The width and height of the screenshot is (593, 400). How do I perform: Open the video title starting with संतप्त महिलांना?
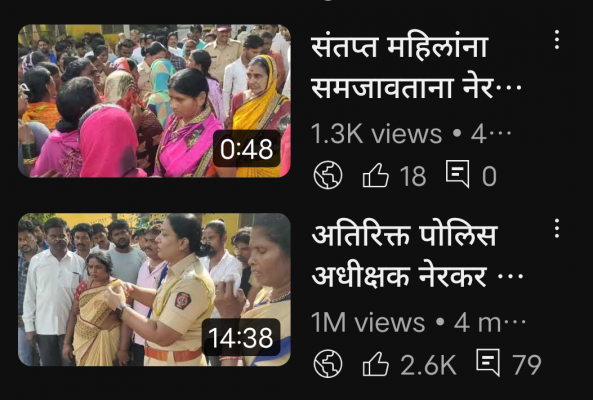pos(416,68)
